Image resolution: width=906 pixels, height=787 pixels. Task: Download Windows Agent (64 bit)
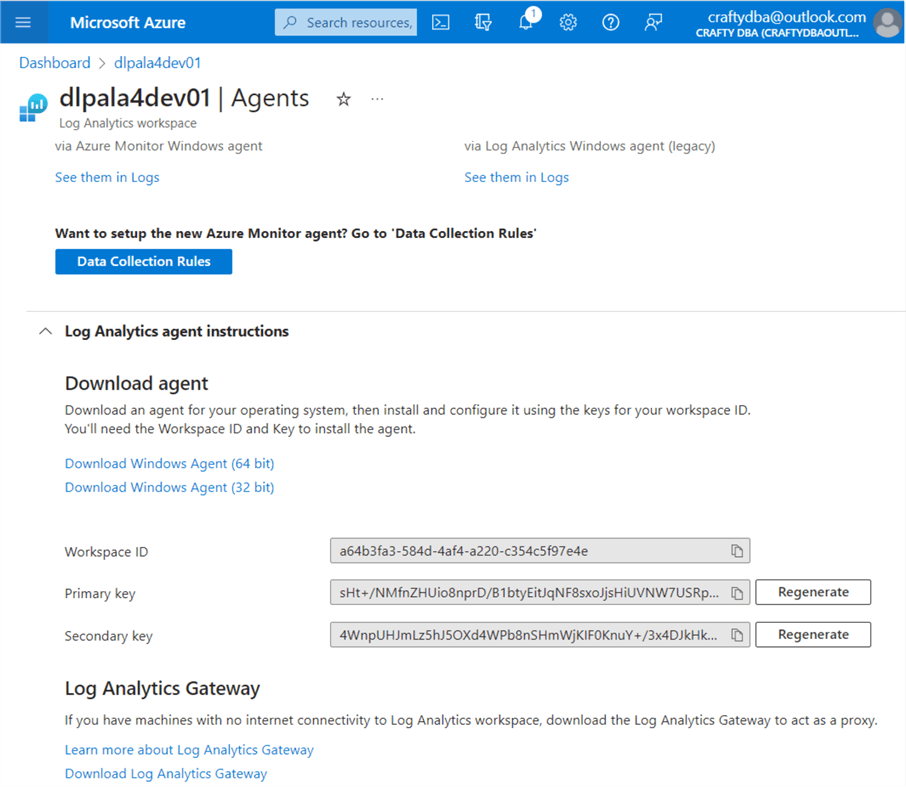click(x=169, y=463)
